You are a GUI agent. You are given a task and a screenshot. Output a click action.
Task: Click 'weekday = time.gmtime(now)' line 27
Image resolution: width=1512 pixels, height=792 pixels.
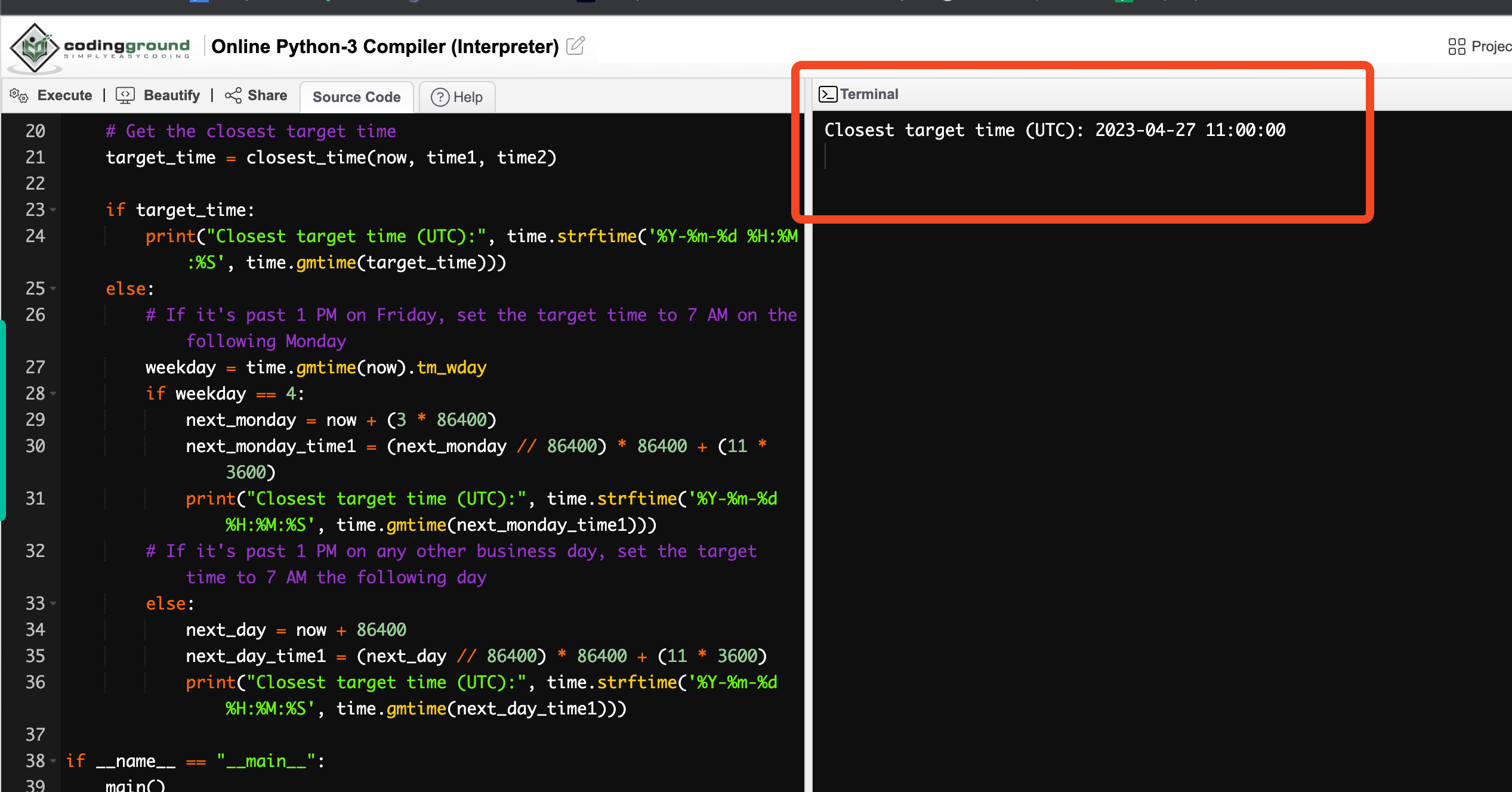coord(316,367)
